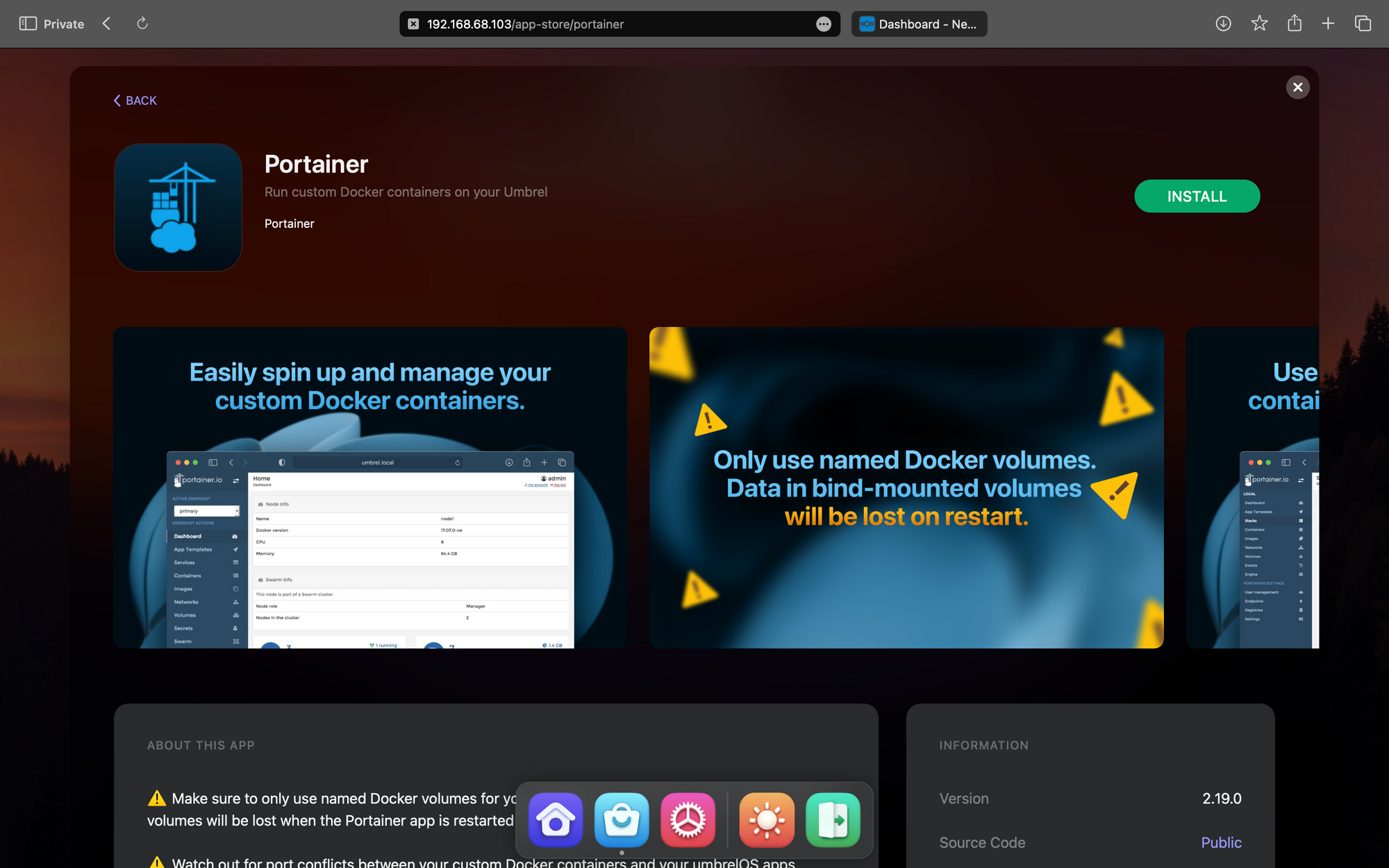Click the green Log out dock icon
The width and height of the screenshot is (1389, 868).
coord(833,820)
